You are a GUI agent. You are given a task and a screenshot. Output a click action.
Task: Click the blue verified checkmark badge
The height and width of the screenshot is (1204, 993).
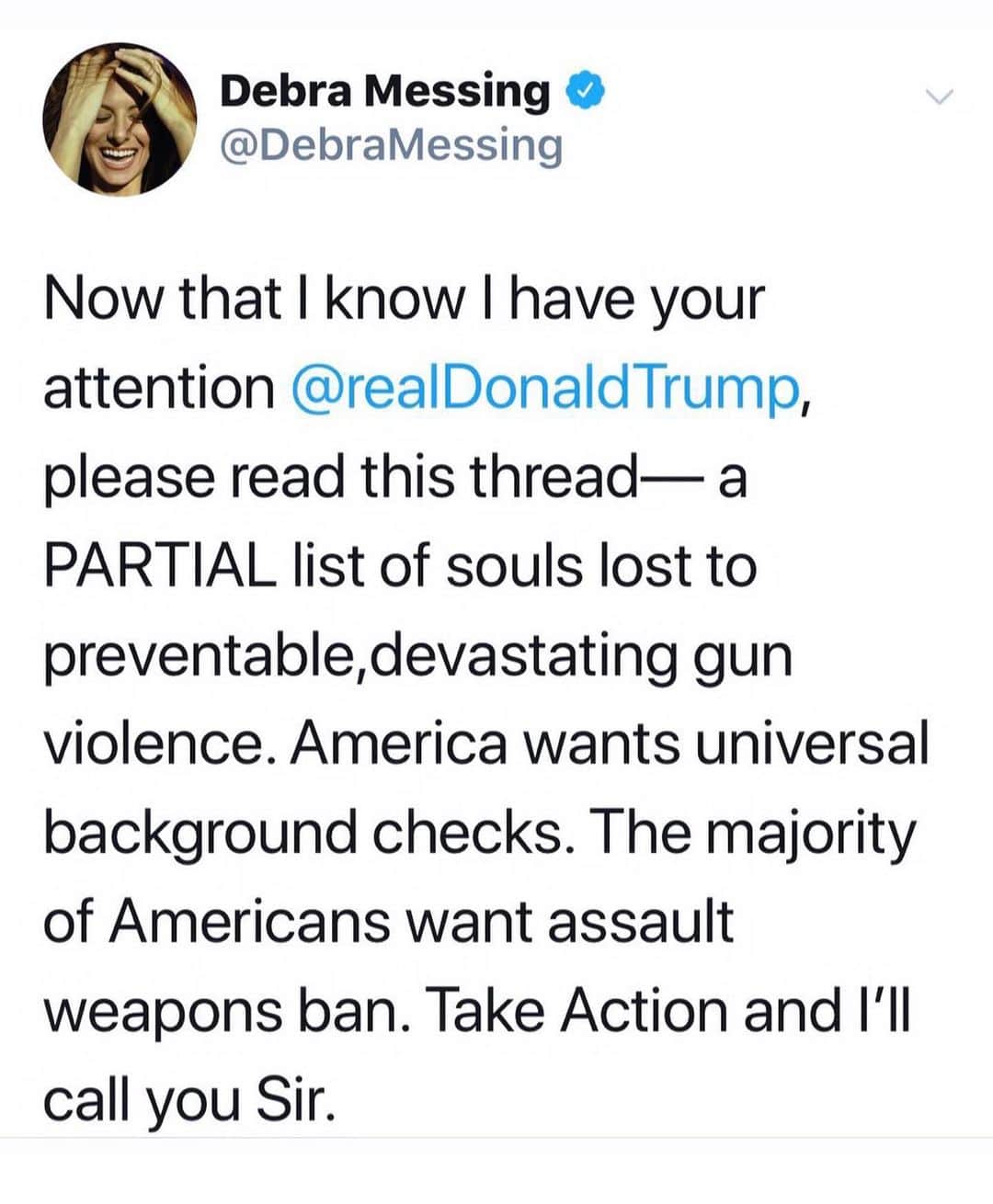tap(585, 91)
